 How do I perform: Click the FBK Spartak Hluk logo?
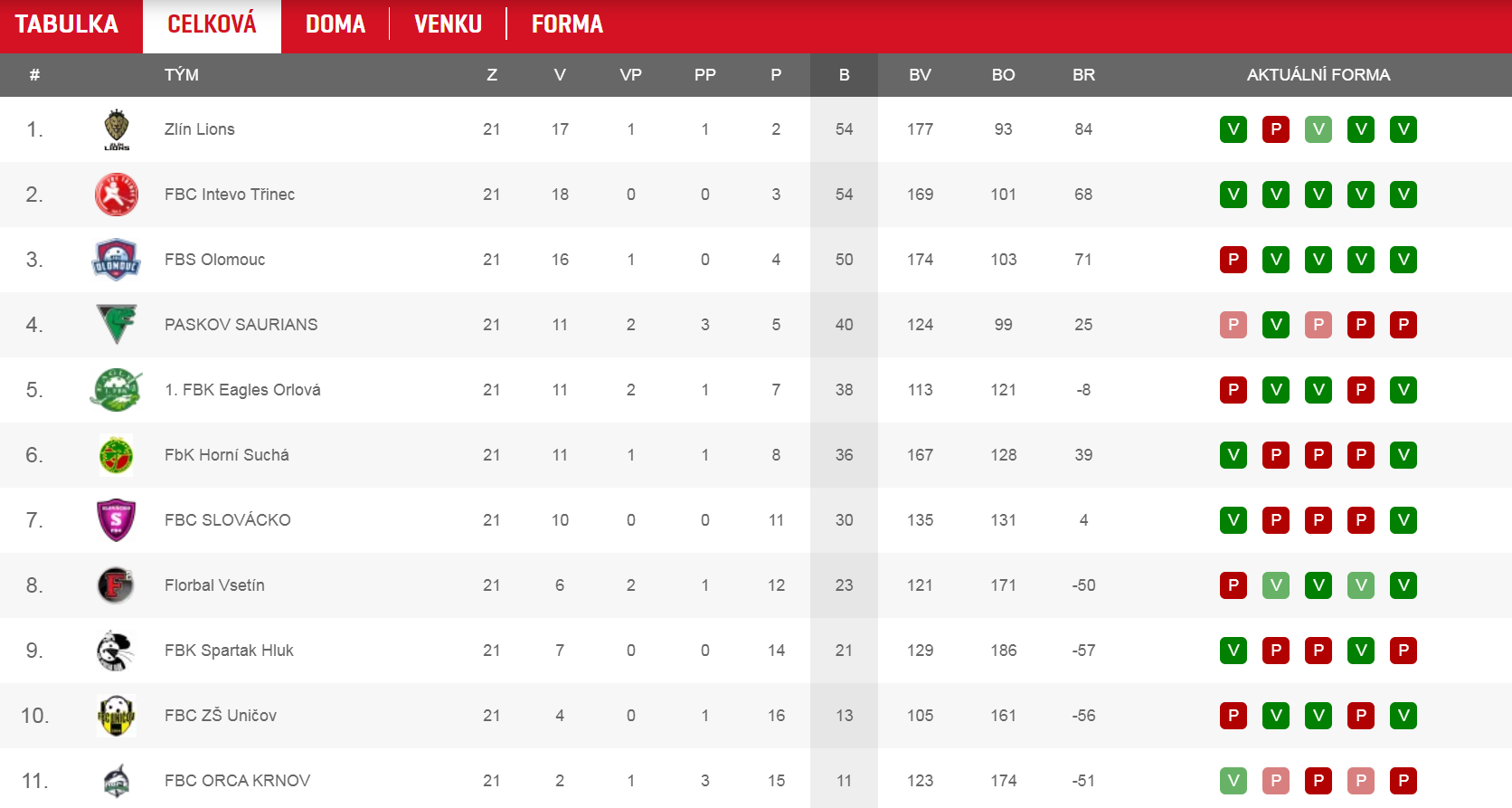click(x=117, y=651)
